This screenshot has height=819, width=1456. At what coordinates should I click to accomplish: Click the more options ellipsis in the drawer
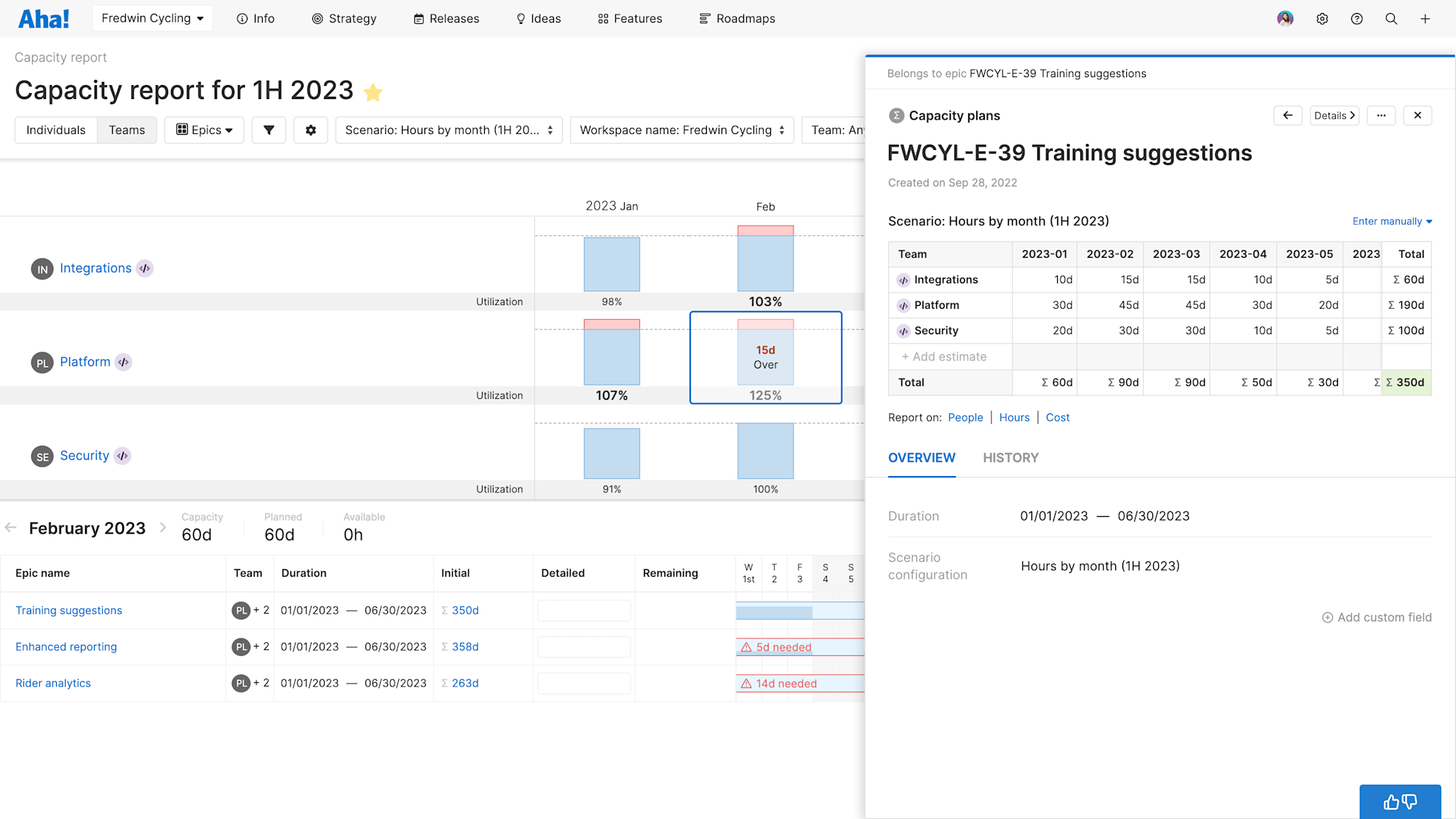pyautogui.click(x=1381, y=115)
